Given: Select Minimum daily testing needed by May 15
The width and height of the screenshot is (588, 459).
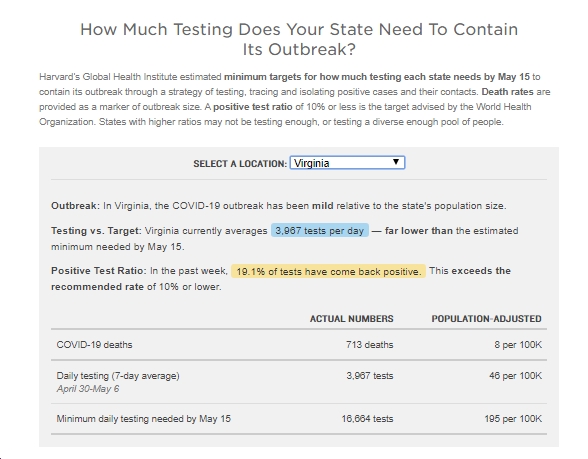Looking at the screenshot, I should [x=144, y=418].
